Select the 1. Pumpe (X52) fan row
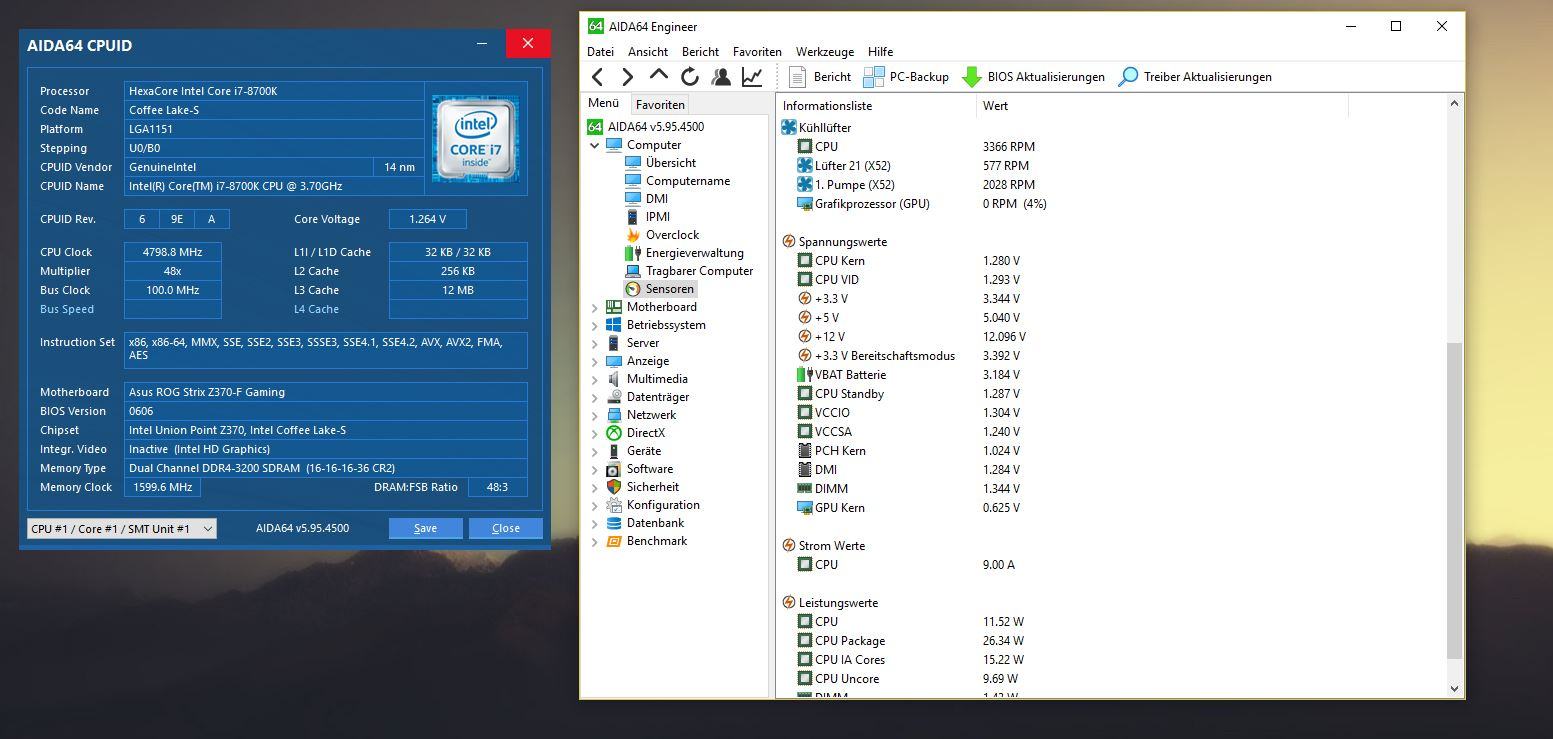 pyautogui.click(x=1112, y=185)
